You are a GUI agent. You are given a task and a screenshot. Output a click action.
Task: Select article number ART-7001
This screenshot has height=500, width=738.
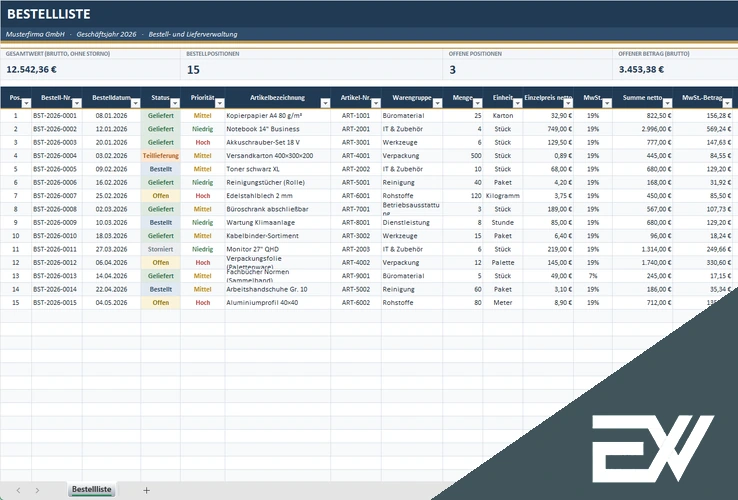coord(356,209)
